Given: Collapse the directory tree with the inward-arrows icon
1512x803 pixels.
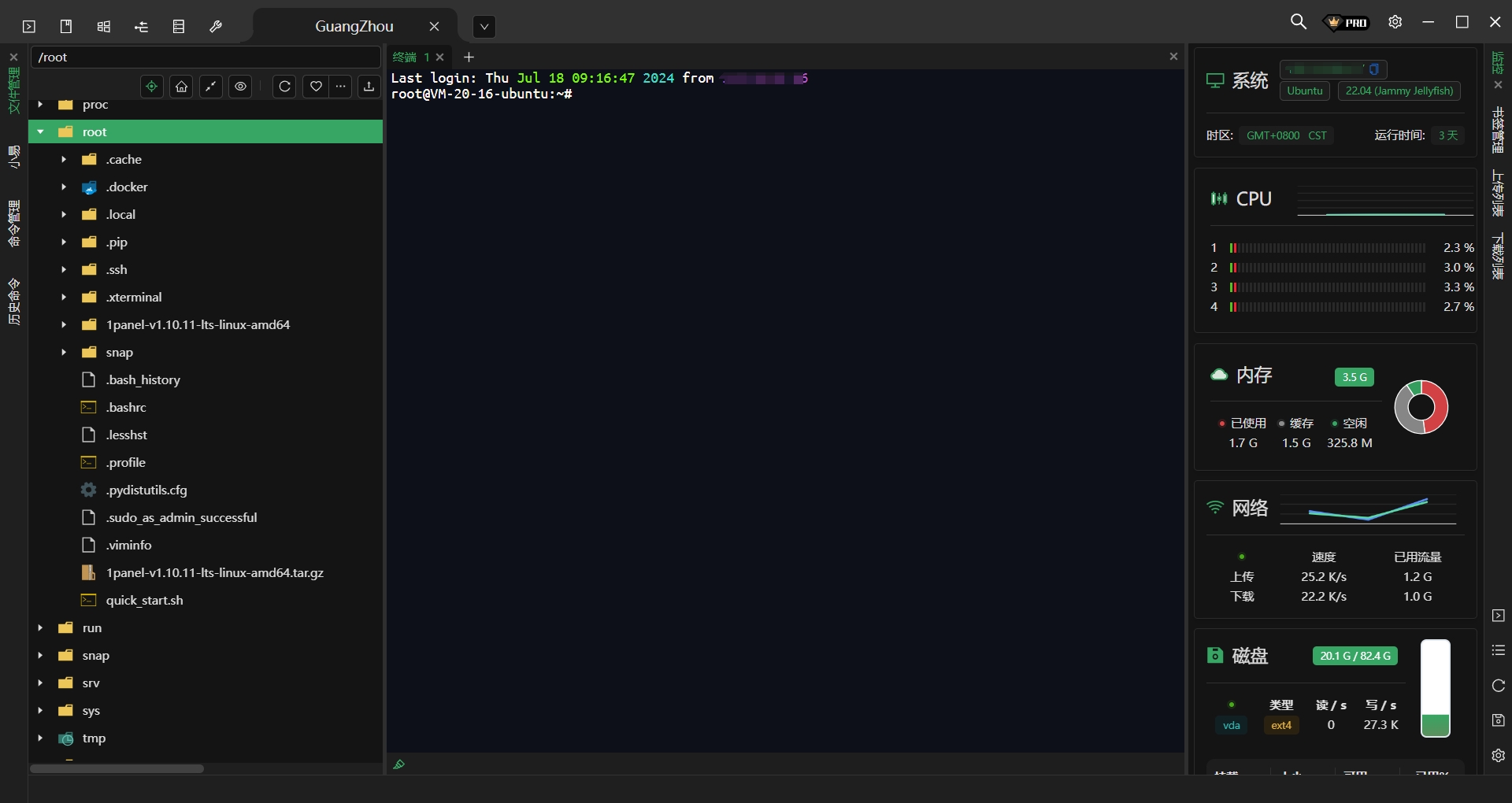Looking at the screenshot, I should (x=210, y=87).
